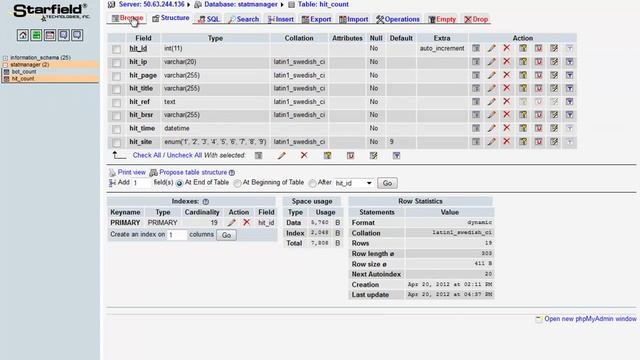640x360 pixels.
Task: Click the Empty table tab
Action: click(x=442, y=19)
